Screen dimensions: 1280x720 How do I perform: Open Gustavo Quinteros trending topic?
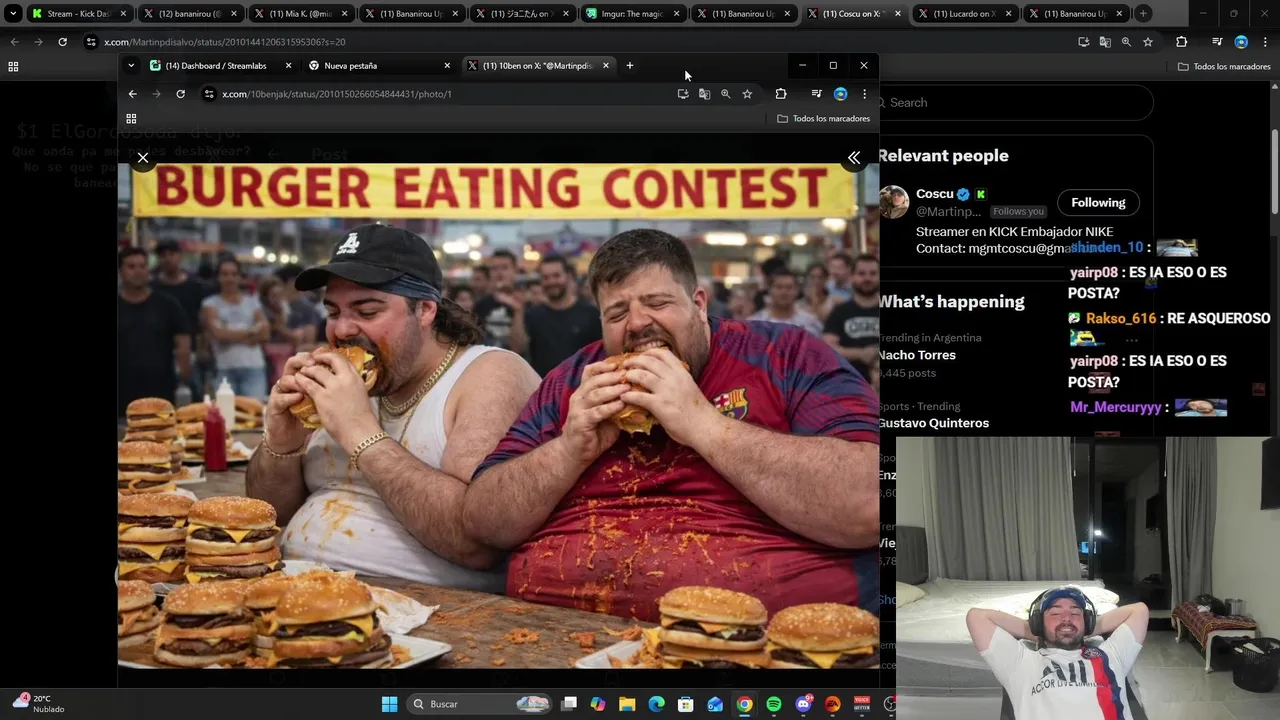[933, 423]
